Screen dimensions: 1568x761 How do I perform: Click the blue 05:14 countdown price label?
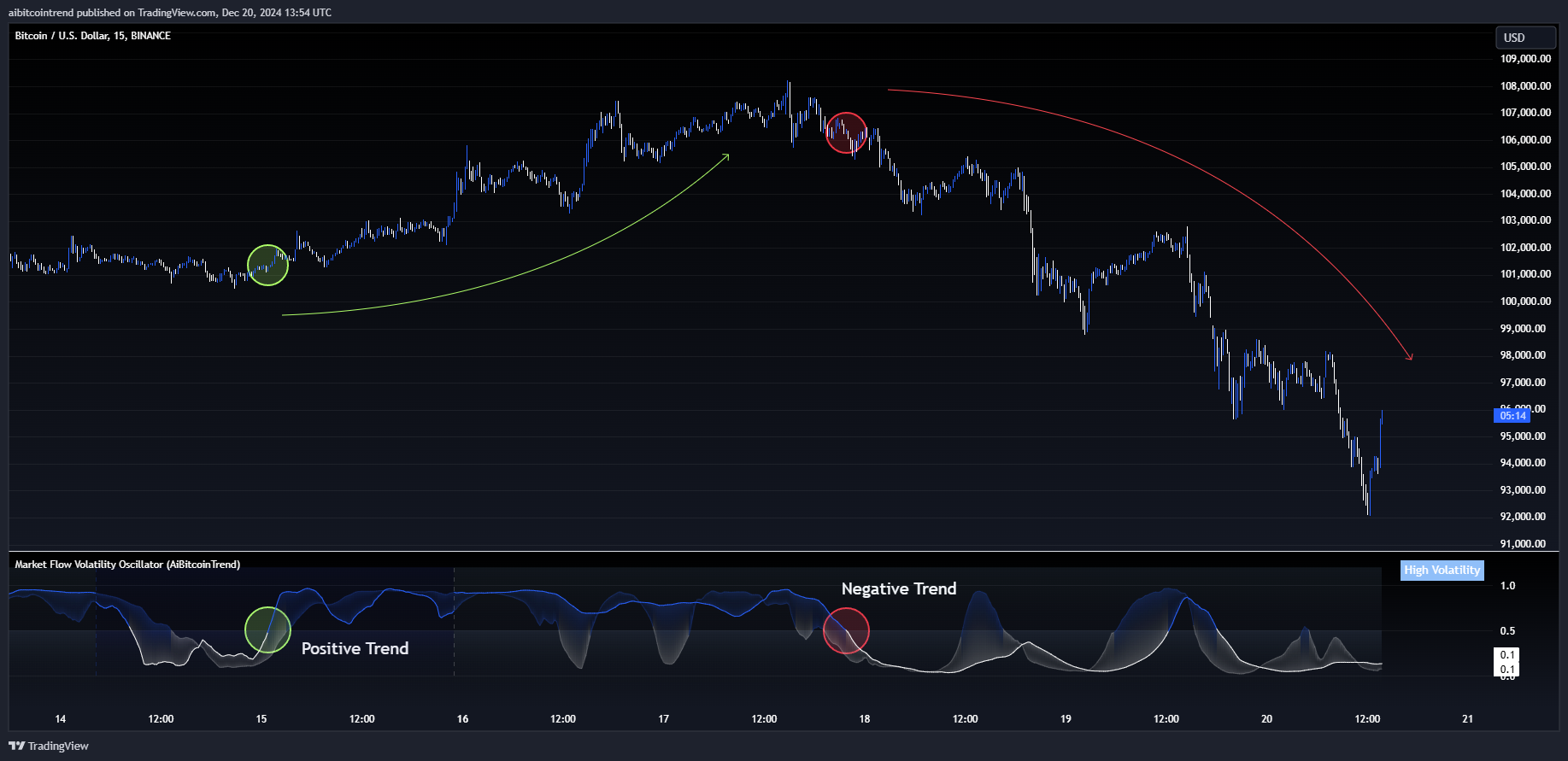tap(1512, 416)
